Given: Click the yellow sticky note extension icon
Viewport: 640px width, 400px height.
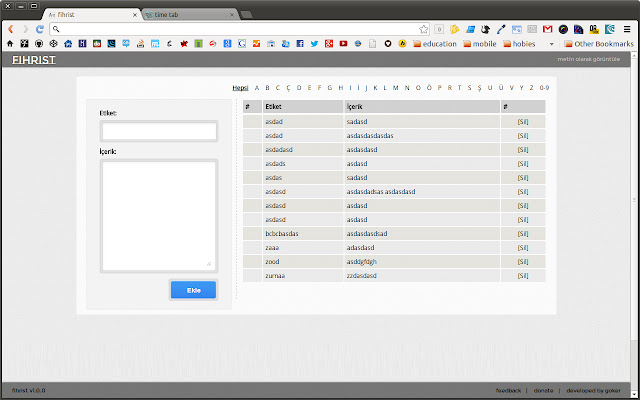Looking at the screenshot, I should pyautogui.click(x=454, y=29).
